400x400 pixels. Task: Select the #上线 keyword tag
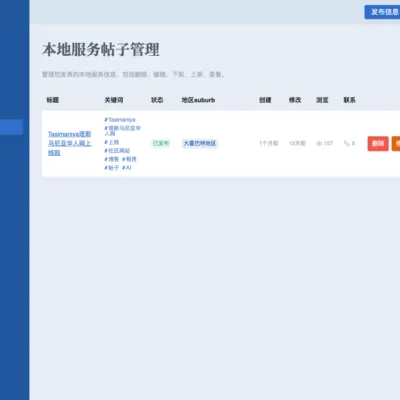[x=112, y=142]
